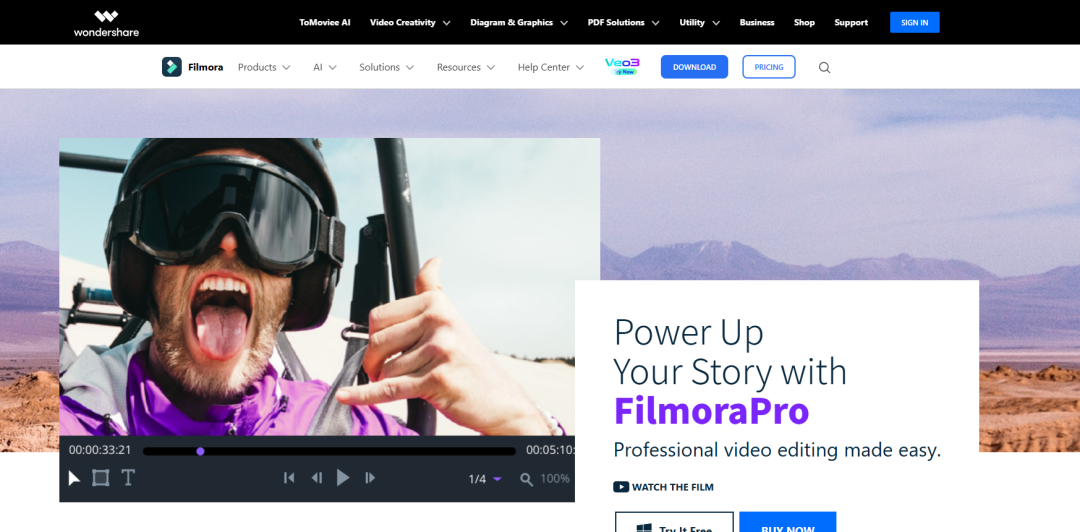Screen dimensions: 1080x532
Task: Select the text T tool in player
Action: (127, 478)
